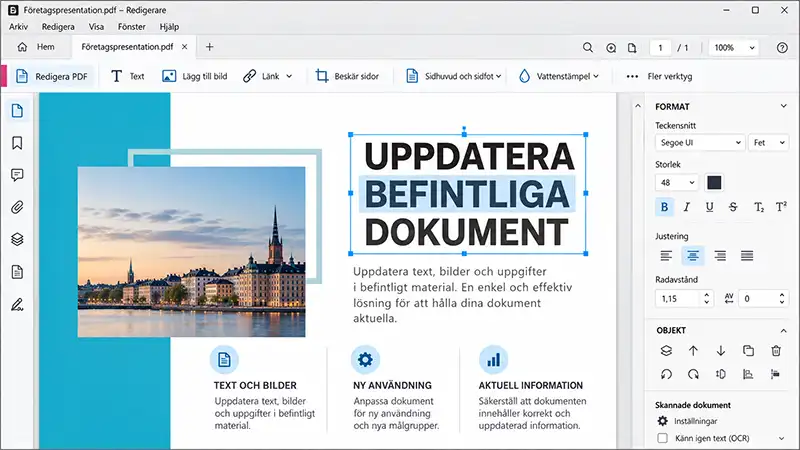
Task: Click the align objects bottom icon
Action: [748, 374]
